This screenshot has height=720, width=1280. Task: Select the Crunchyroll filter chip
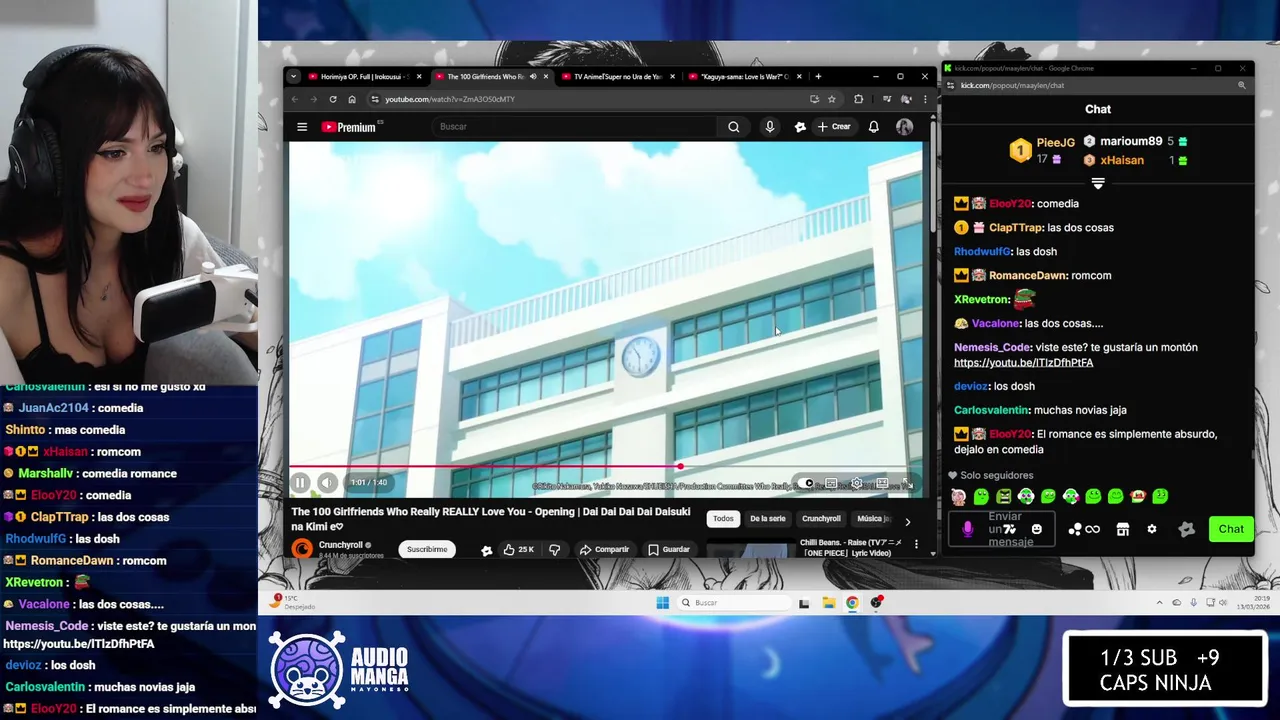pos(821,519)
